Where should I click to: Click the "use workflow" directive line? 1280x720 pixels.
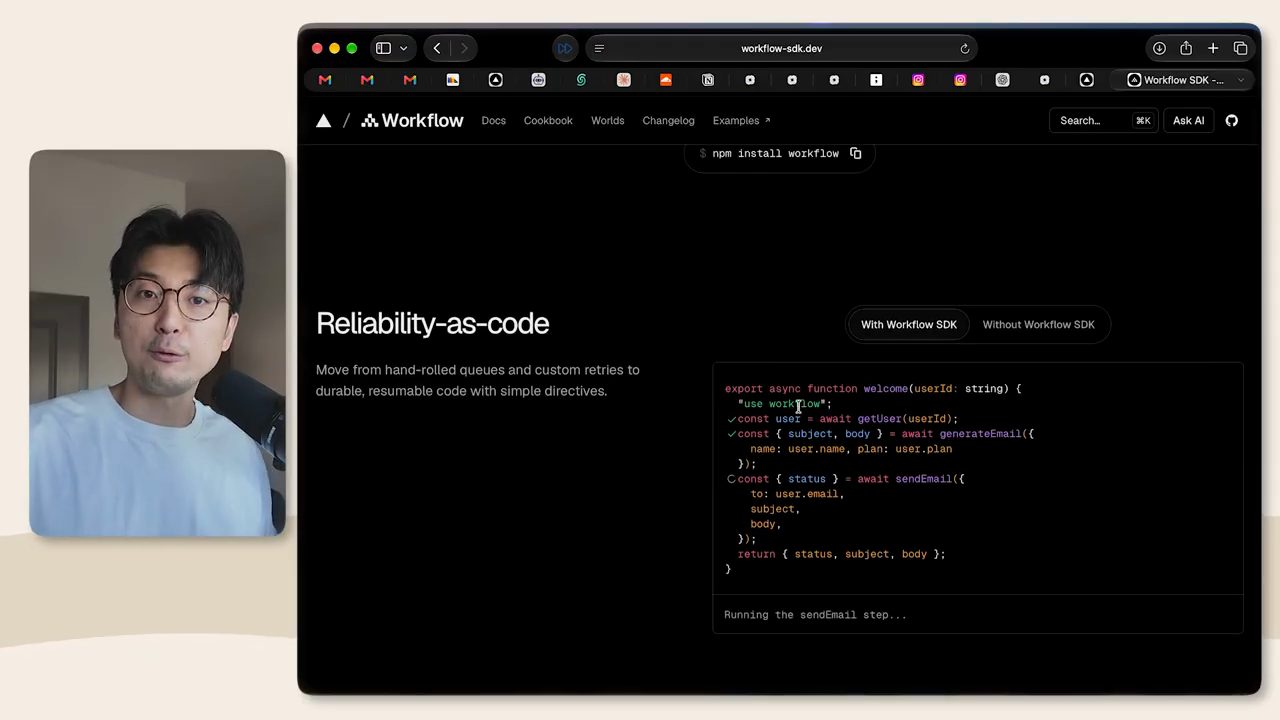[784, 404]
